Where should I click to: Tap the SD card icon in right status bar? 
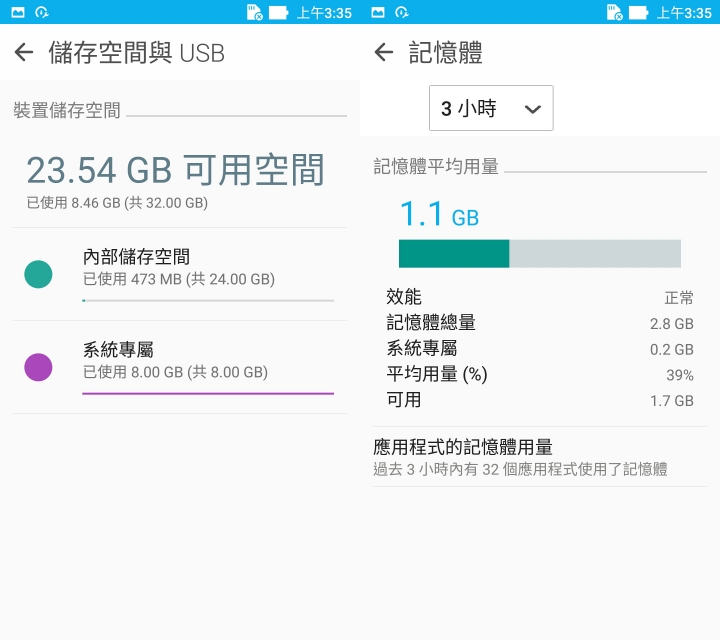[x=614, y=12]
